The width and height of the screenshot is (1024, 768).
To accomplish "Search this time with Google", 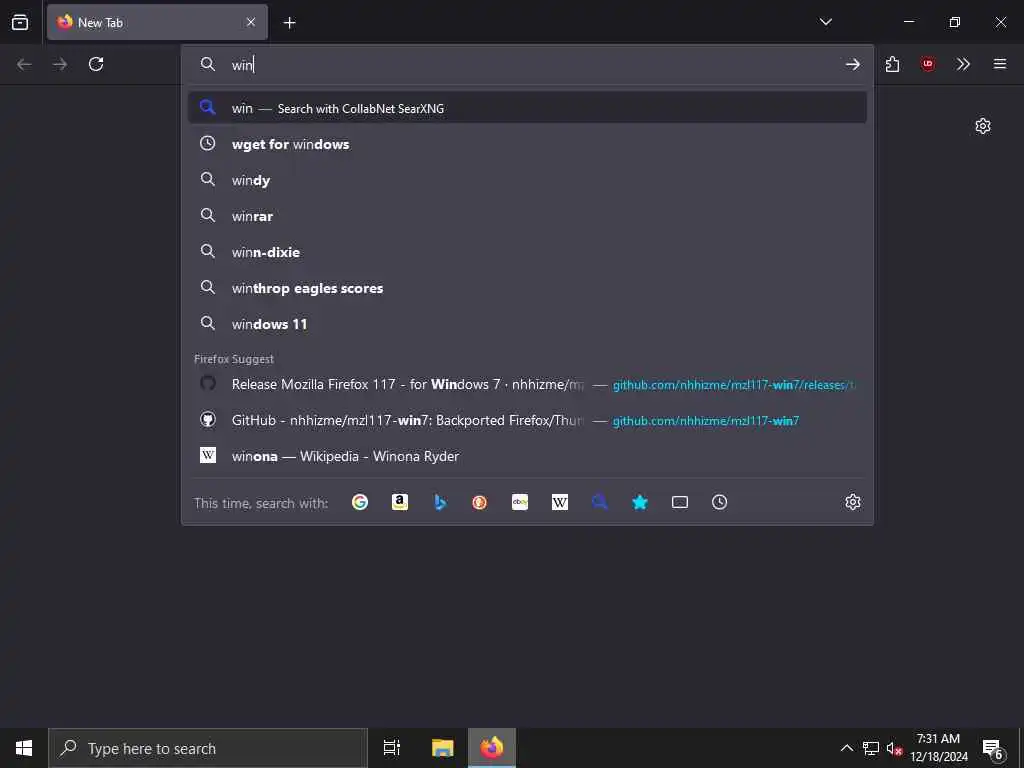I will [360, 502].
